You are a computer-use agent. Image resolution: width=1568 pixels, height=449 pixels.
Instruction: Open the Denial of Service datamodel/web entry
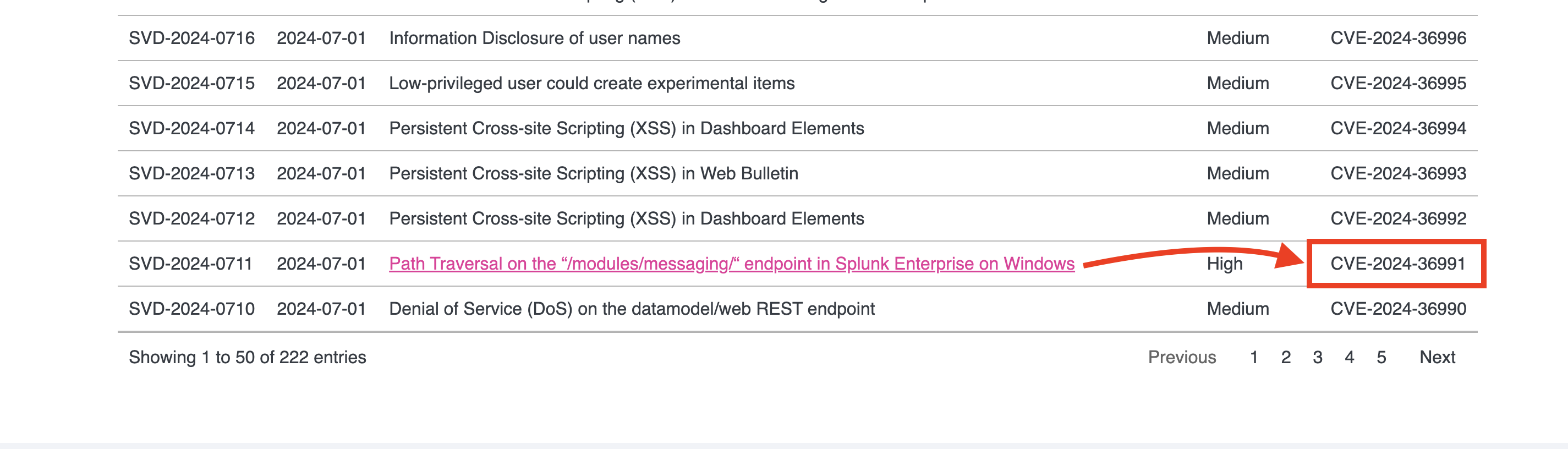tap(631, 309)
